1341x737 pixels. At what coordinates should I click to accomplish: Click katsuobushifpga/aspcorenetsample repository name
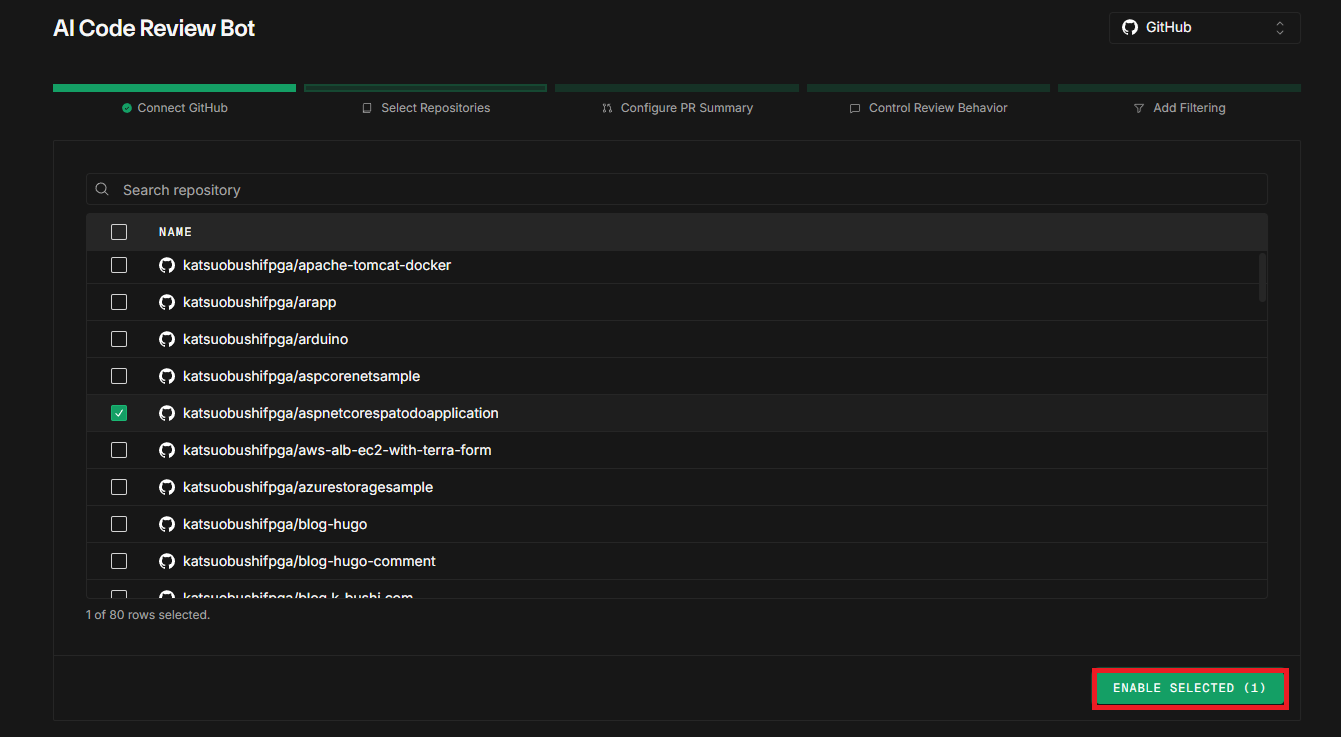click(x=301, y=376)
